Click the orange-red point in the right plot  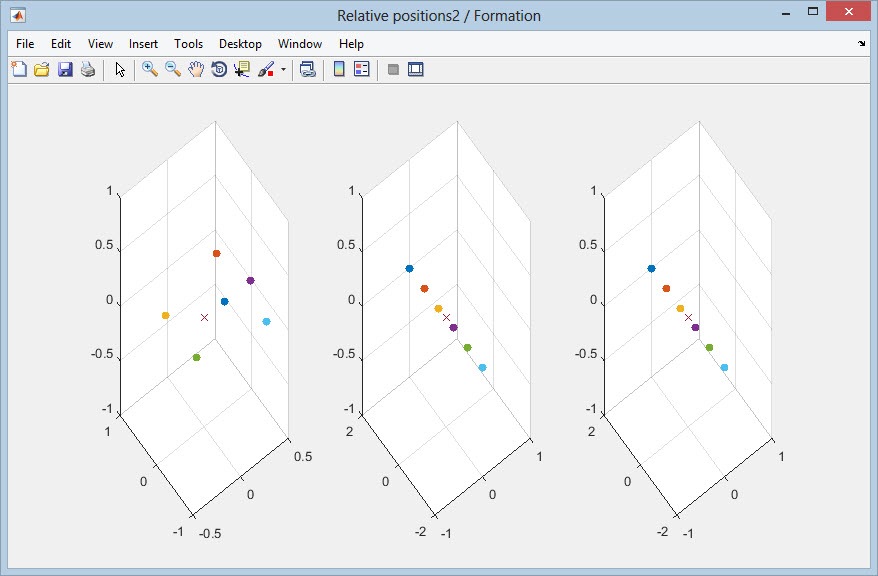(x=666, y=289)
